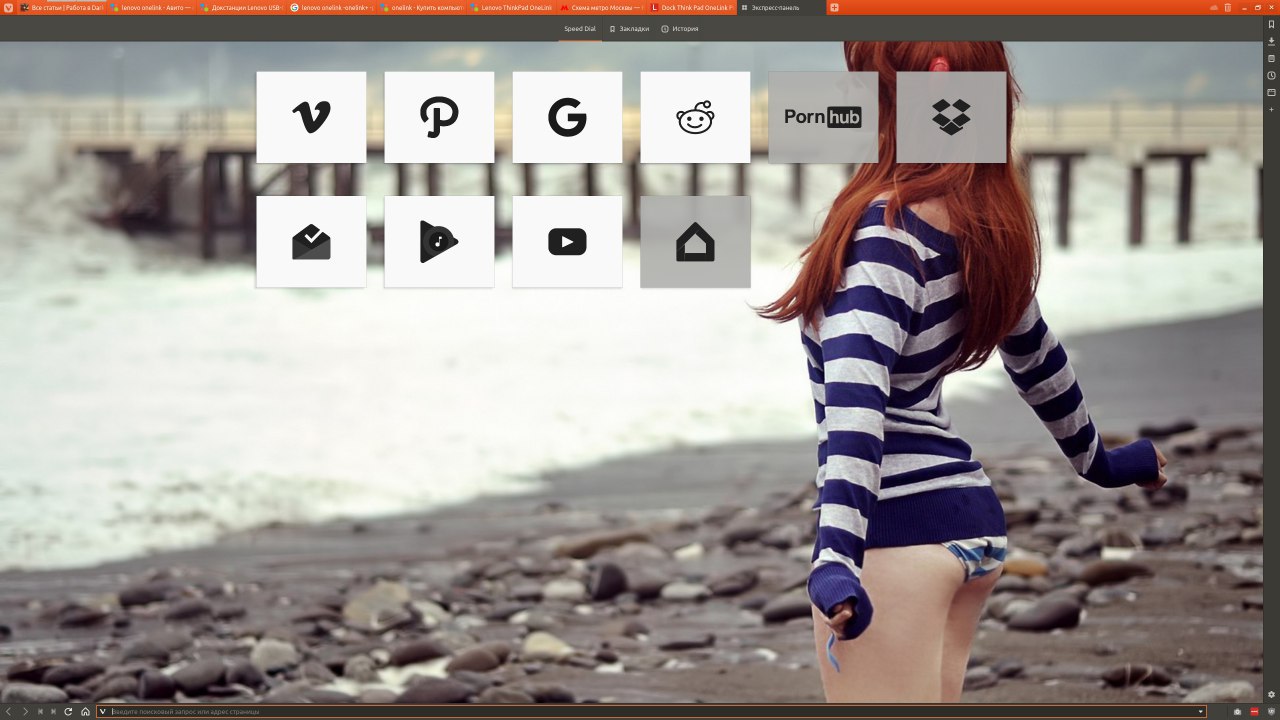Switch to the 'Все статьи' tab
The width and height of the screenshot is (1280, 720).
pos(62,7)
